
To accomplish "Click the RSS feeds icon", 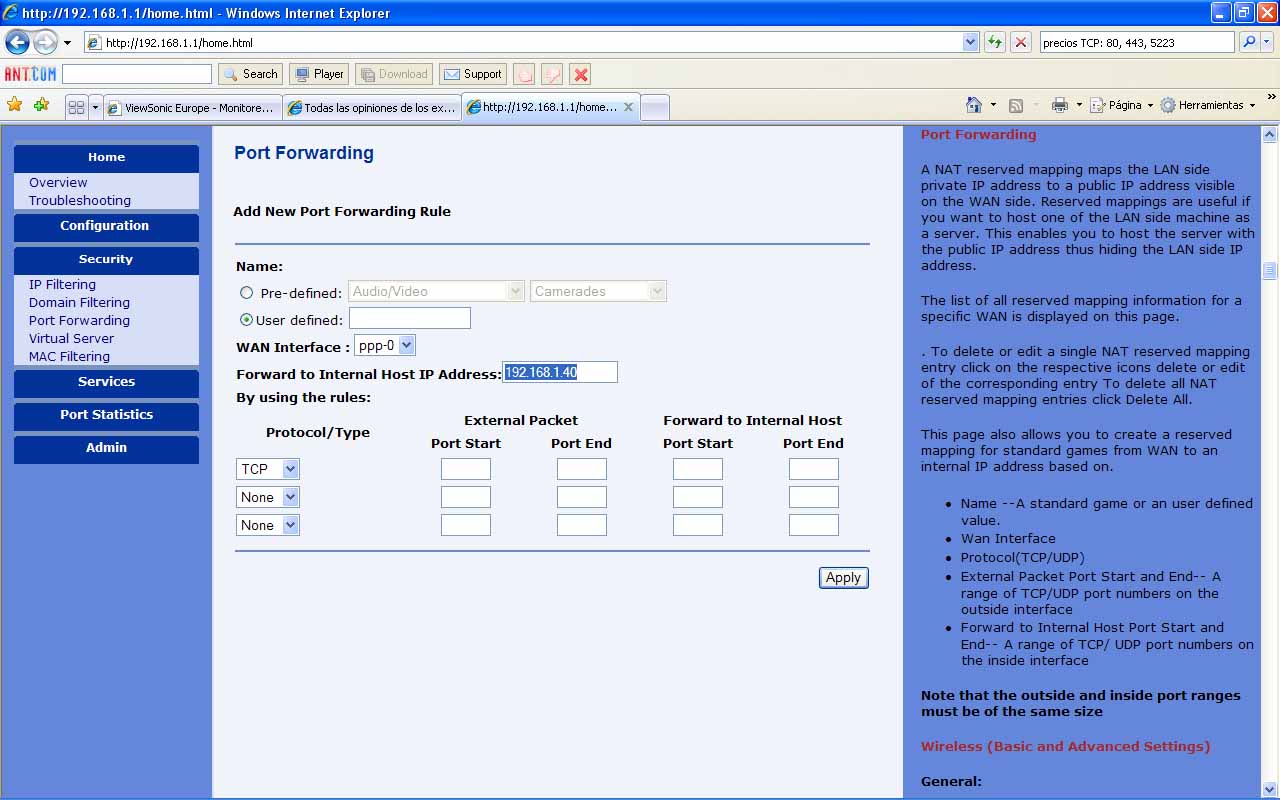I will point(1016,105).
